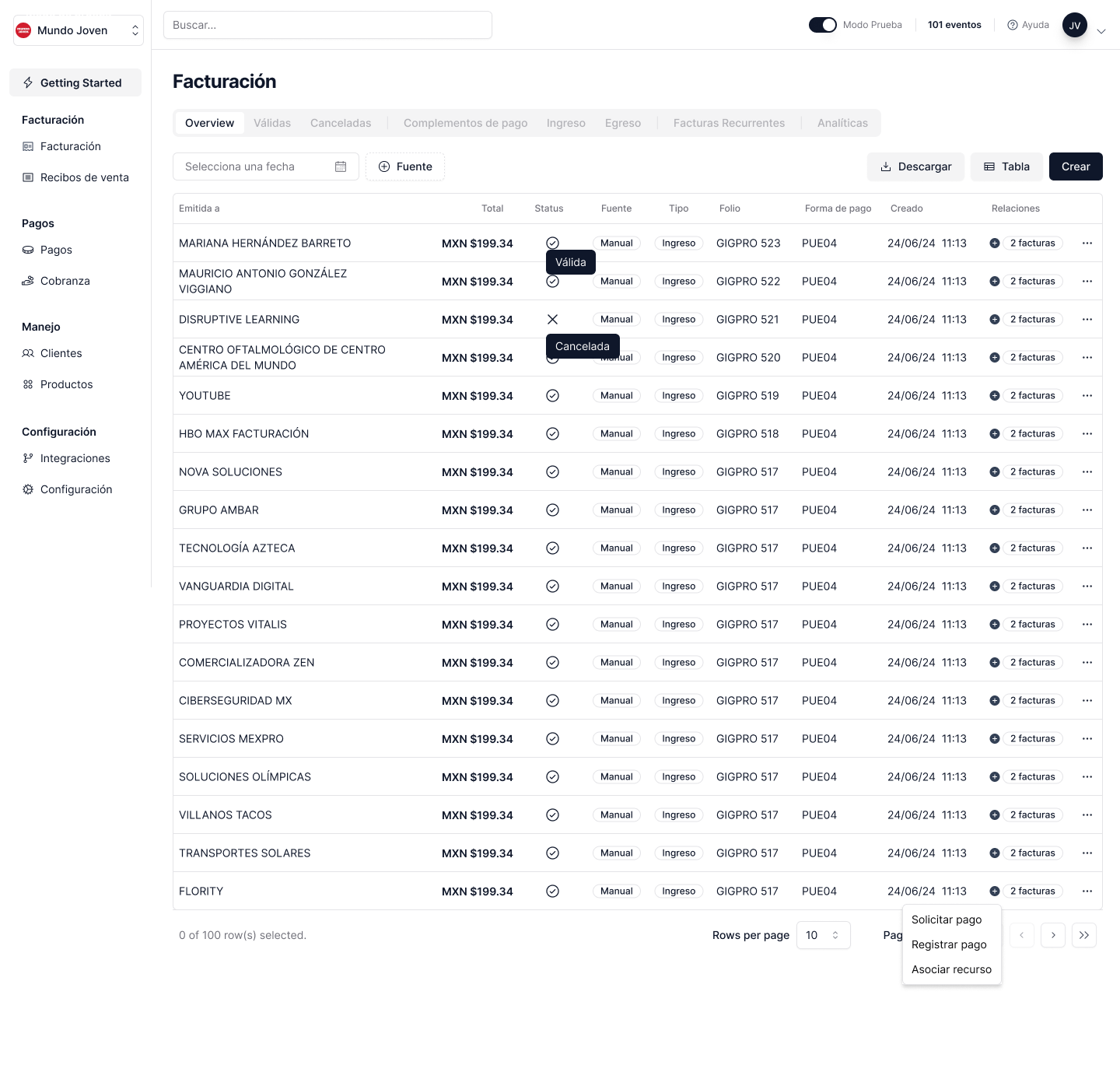Expand the user menu chevron beside JV

pyautogui.click(x=1101, y=31)
